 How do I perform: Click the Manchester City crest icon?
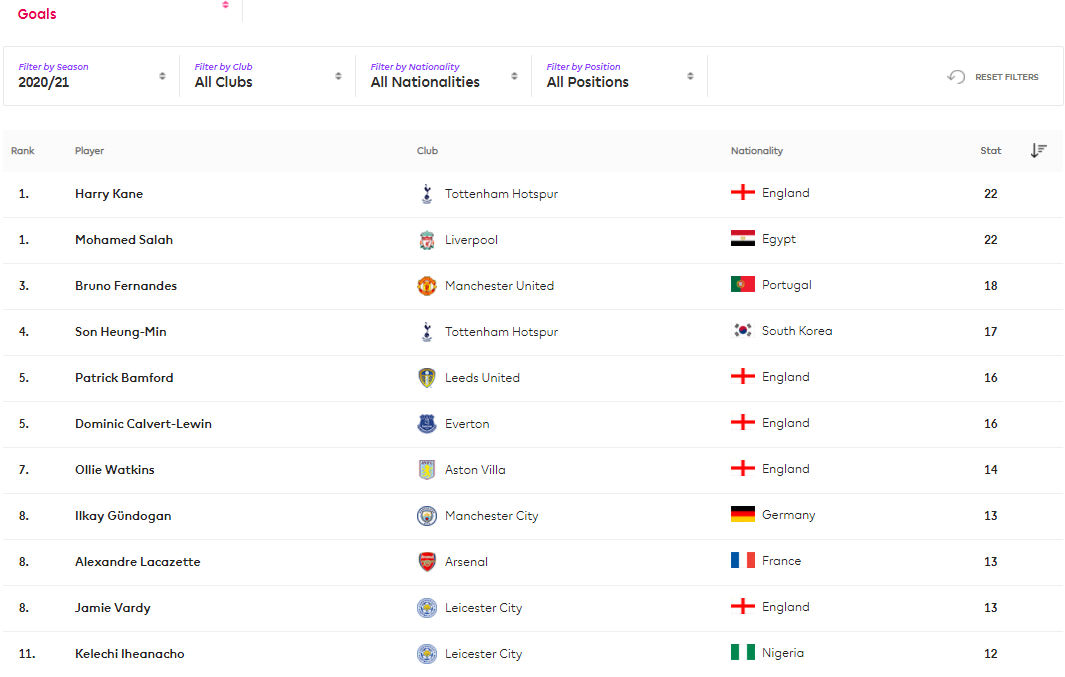coord(427,516)
